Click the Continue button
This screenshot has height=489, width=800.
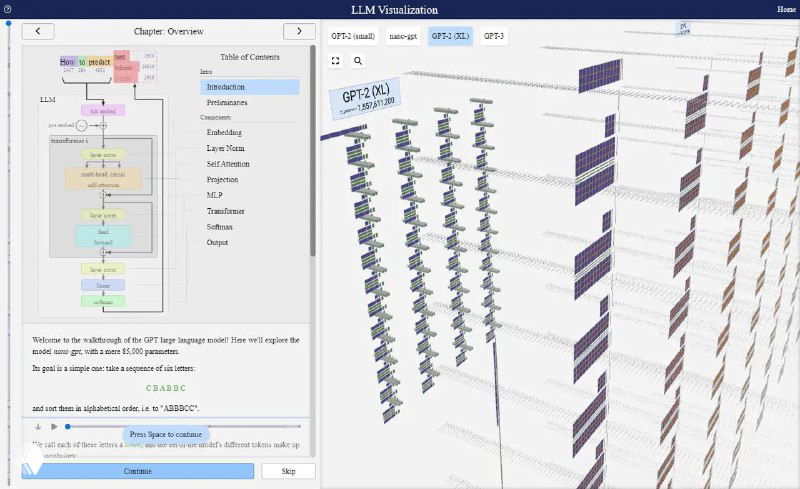pyautogui.click(x=138, y=471)
